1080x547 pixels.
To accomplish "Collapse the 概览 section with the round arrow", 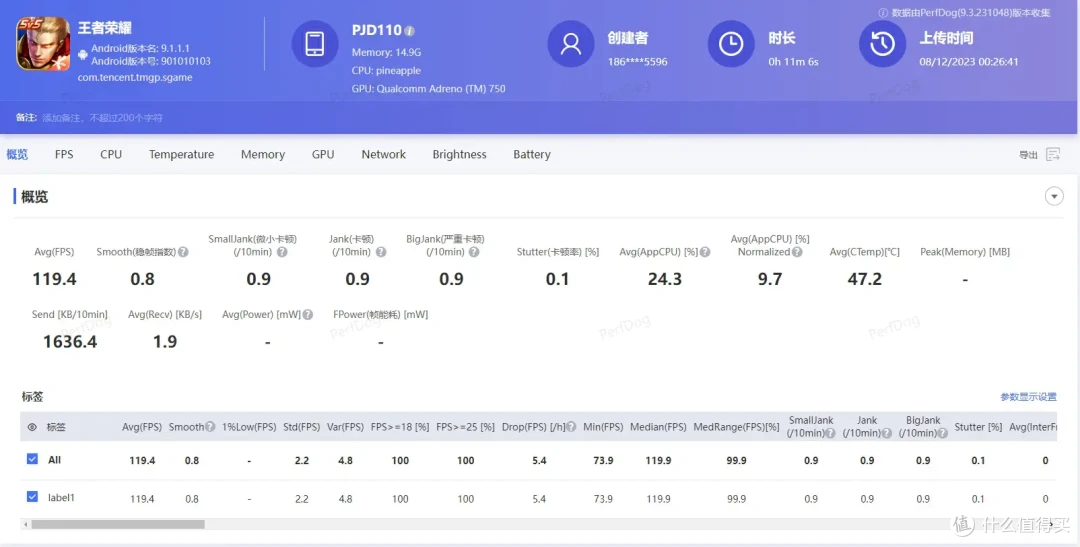I will pyautogui.click(x=1054, y=196).
